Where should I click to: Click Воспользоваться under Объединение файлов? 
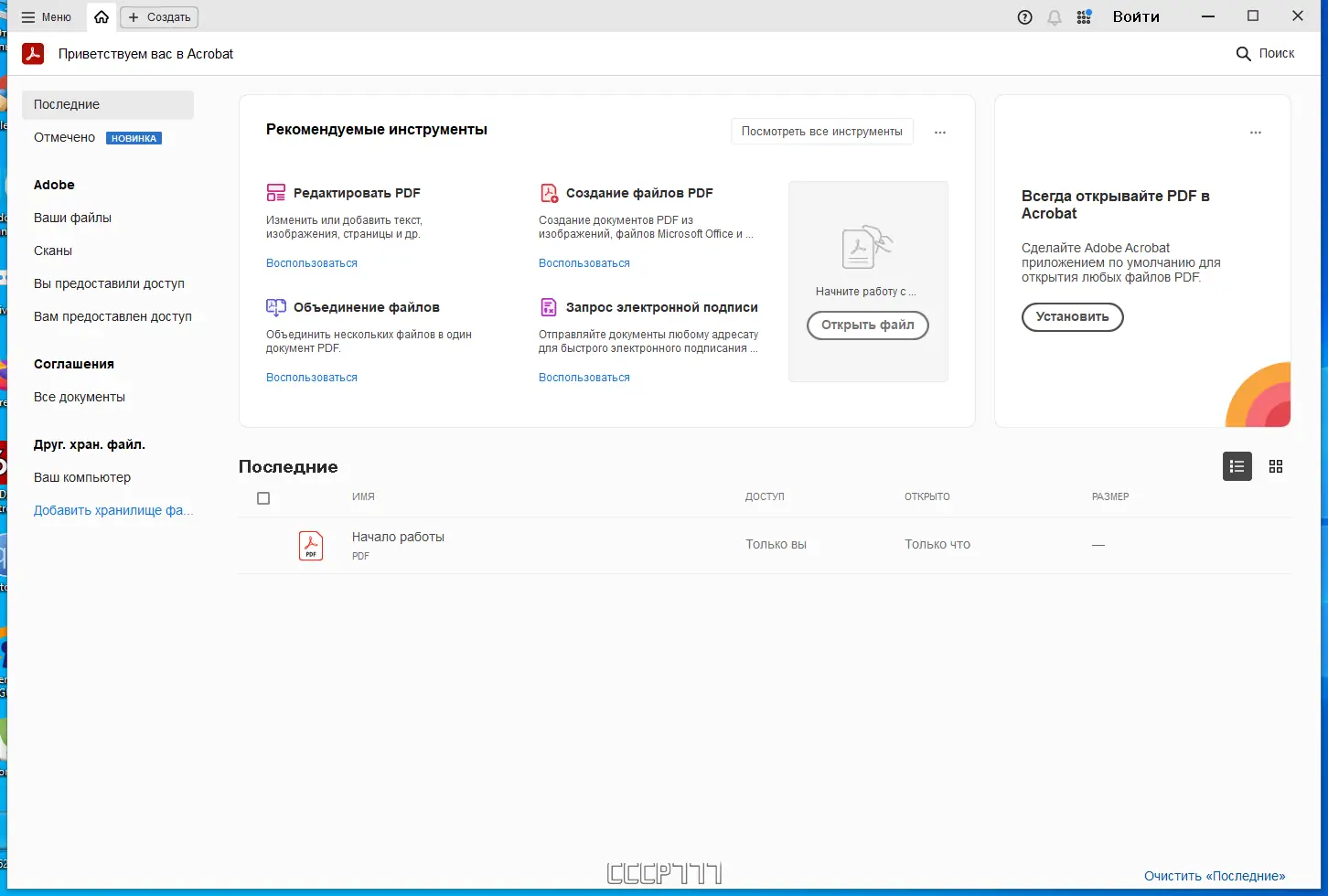312,378
